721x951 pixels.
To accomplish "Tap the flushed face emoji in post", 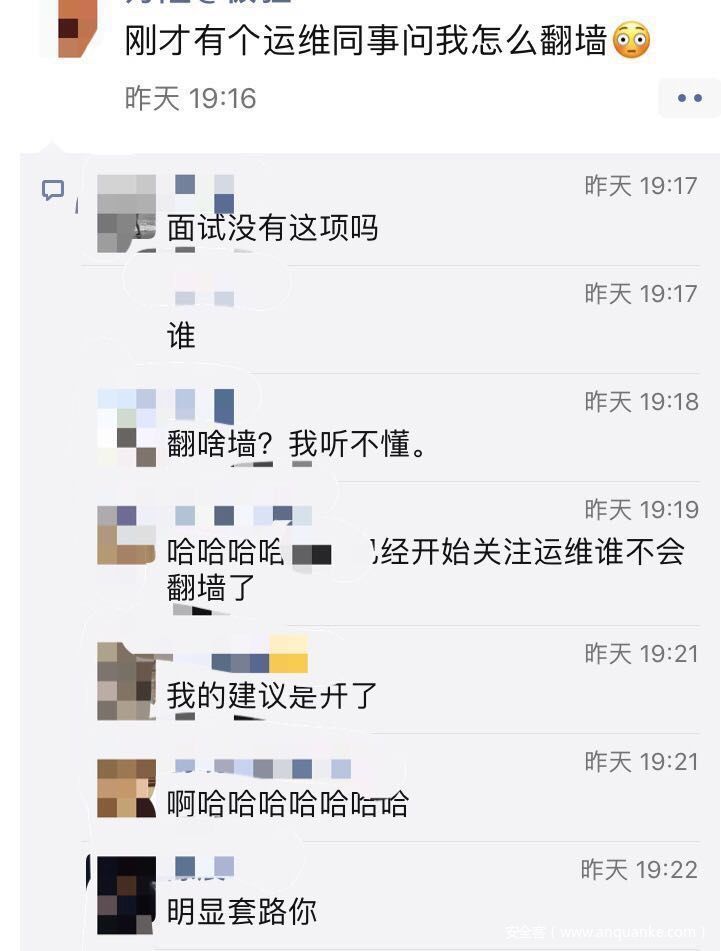I will (631, 41).
